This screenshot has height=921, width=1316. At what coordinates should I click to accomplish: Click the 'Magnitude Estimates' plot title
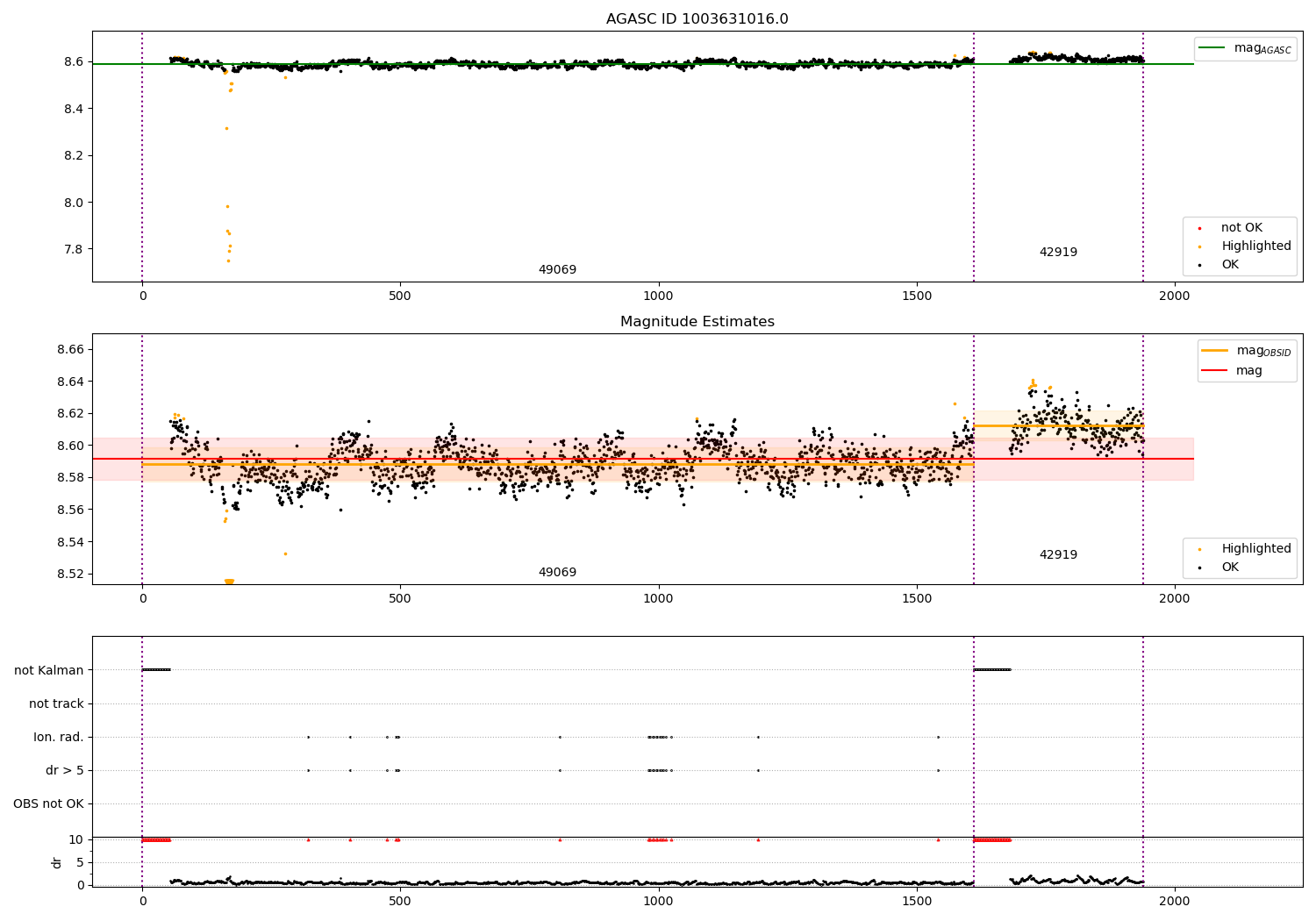click(697, 322)
